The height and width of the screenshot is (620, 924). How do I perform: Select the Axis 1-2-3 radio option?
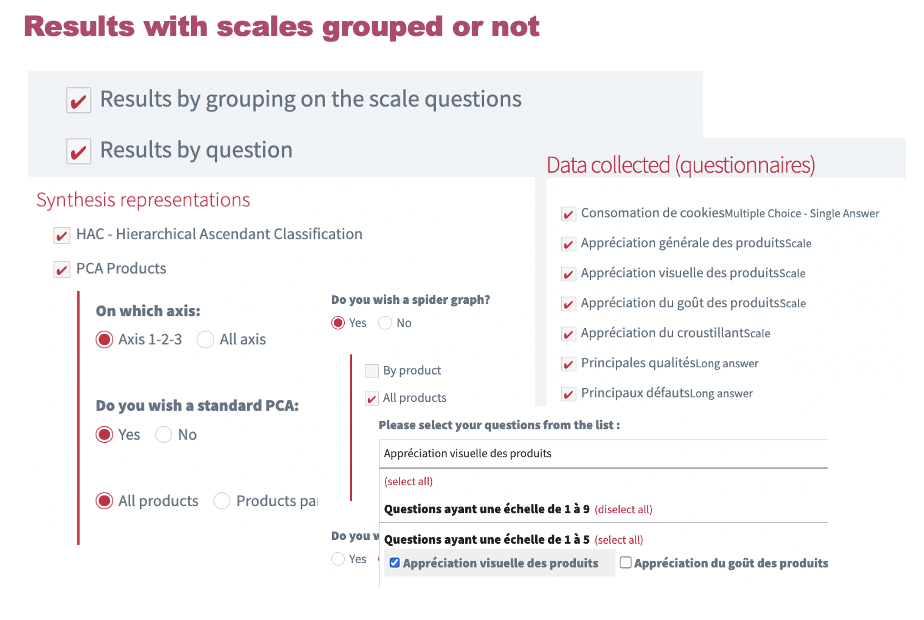[x=104, y=340]
